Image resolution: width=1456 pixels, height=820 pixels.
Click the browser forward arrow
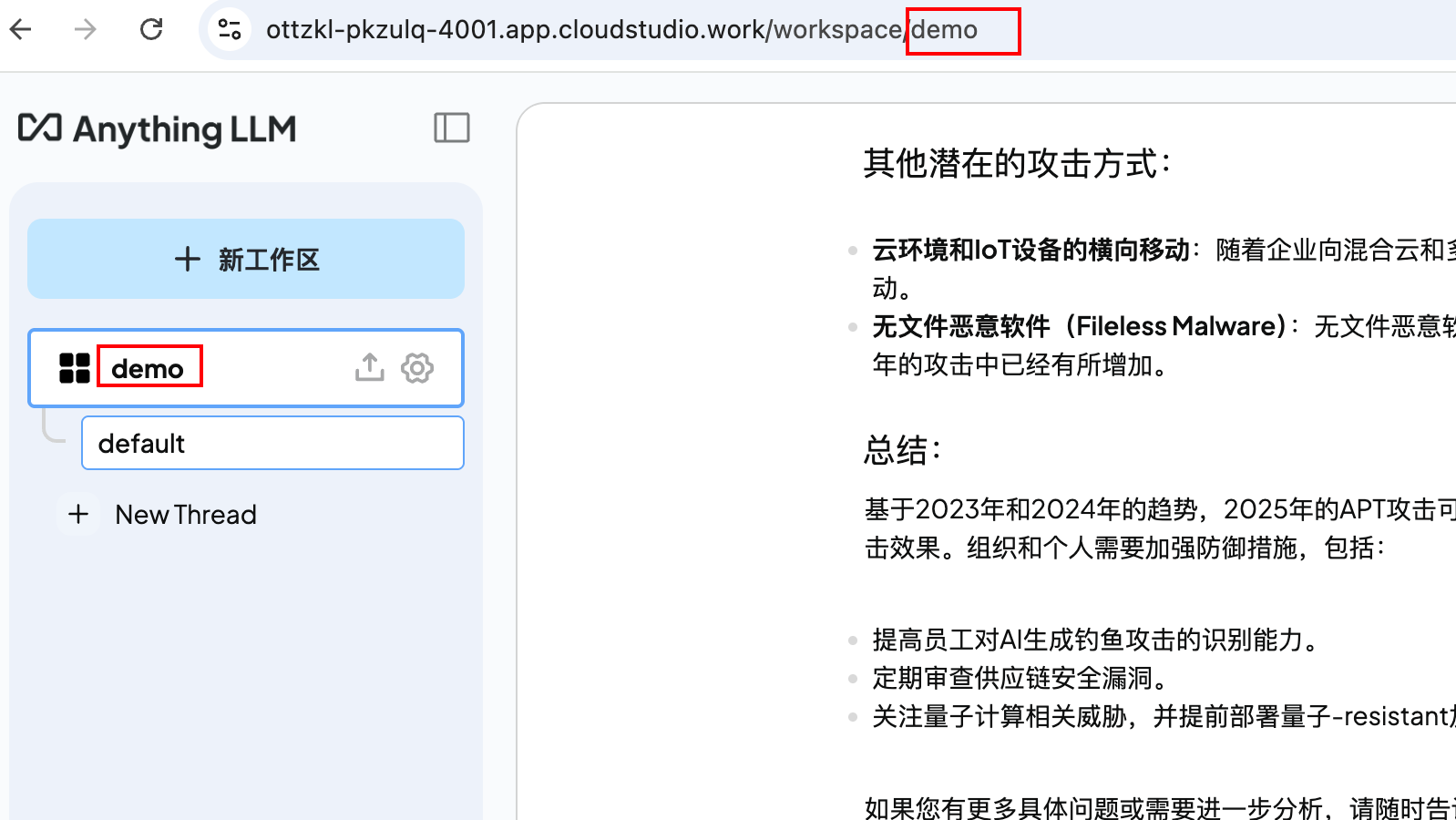tap(86, 30)
